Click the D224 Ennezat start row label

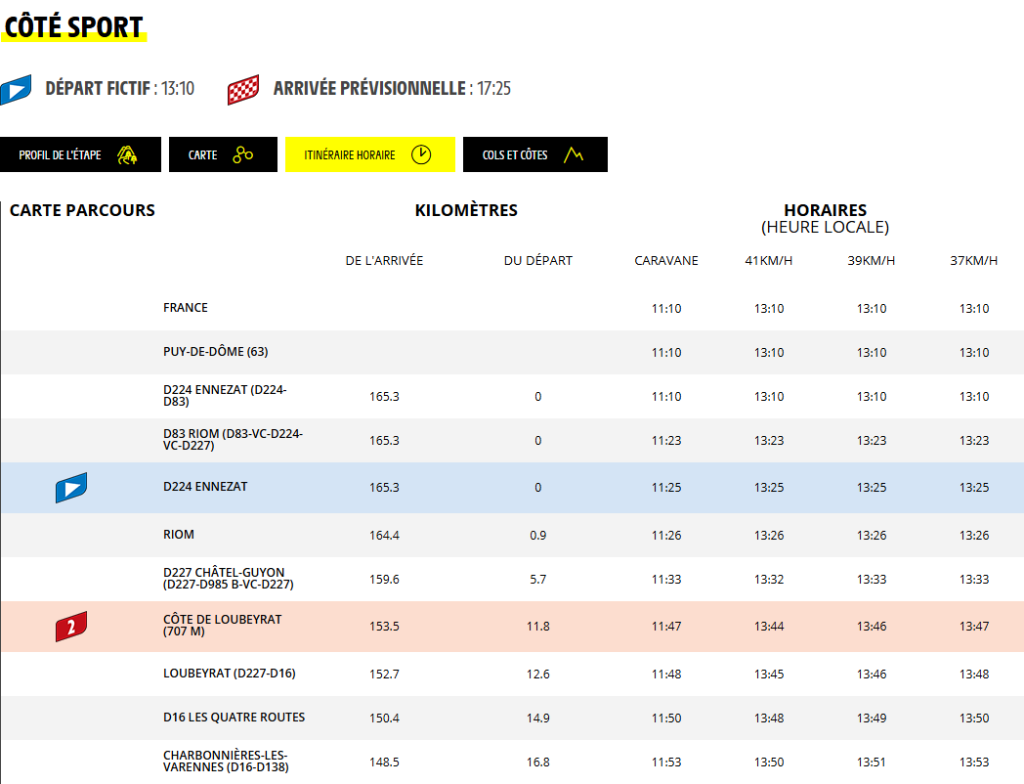click(205, 487)
